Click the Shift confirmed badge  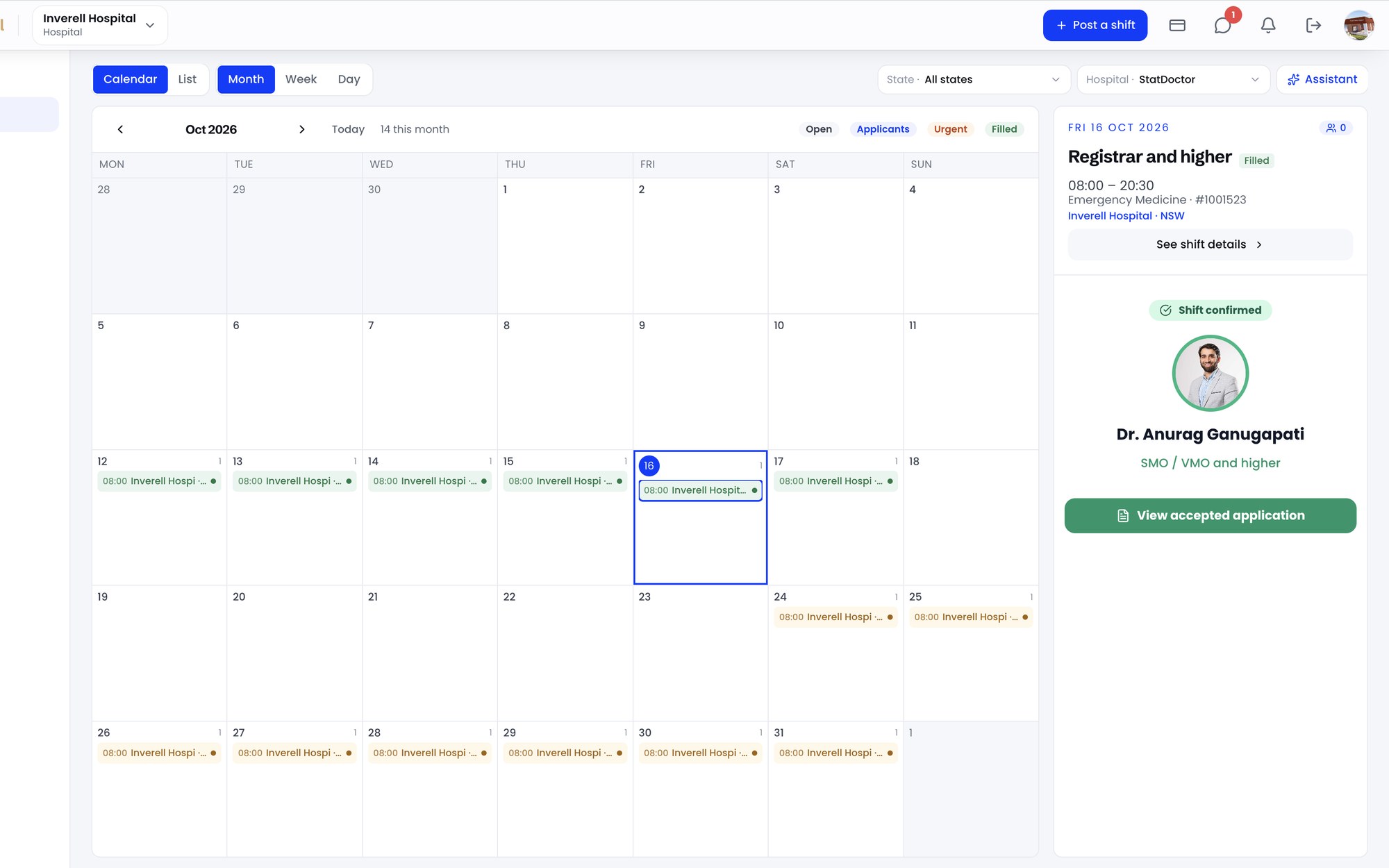point(1210,310)
